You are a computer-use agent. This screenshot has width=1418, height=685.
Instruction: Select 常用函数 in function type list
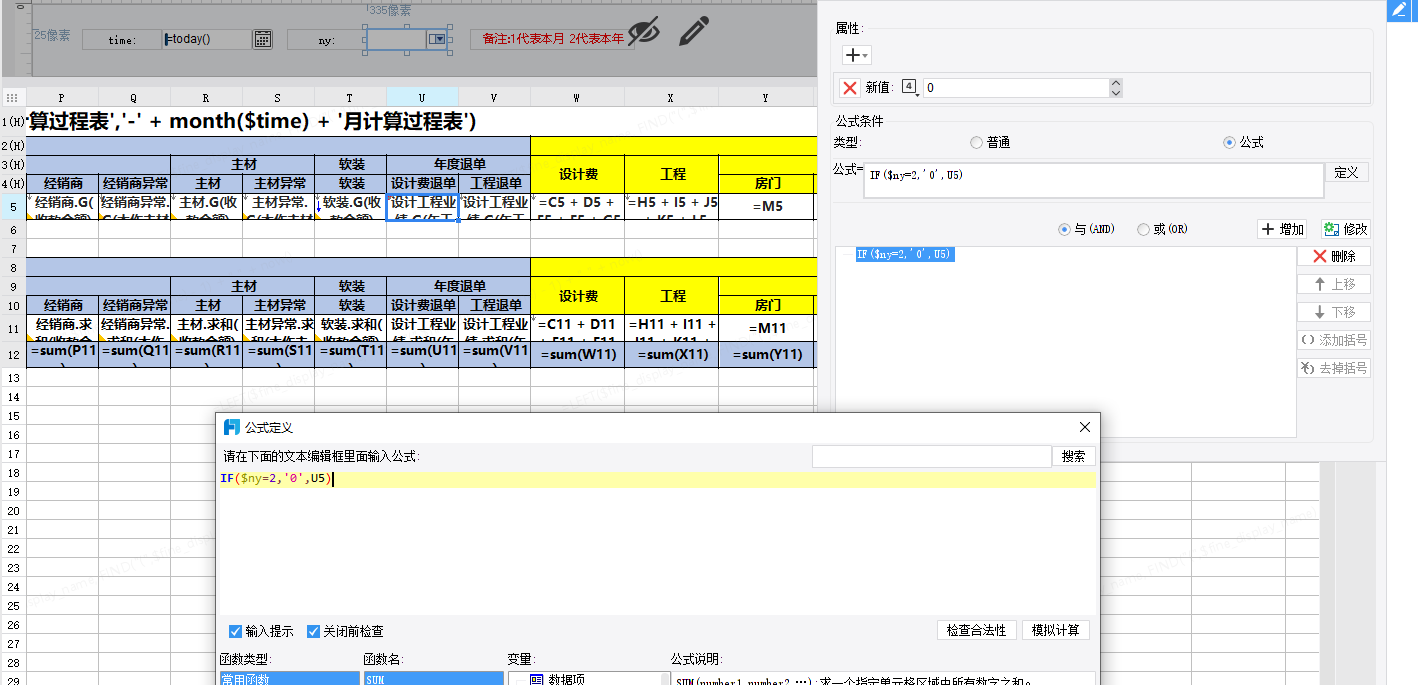tap(290, 679)
